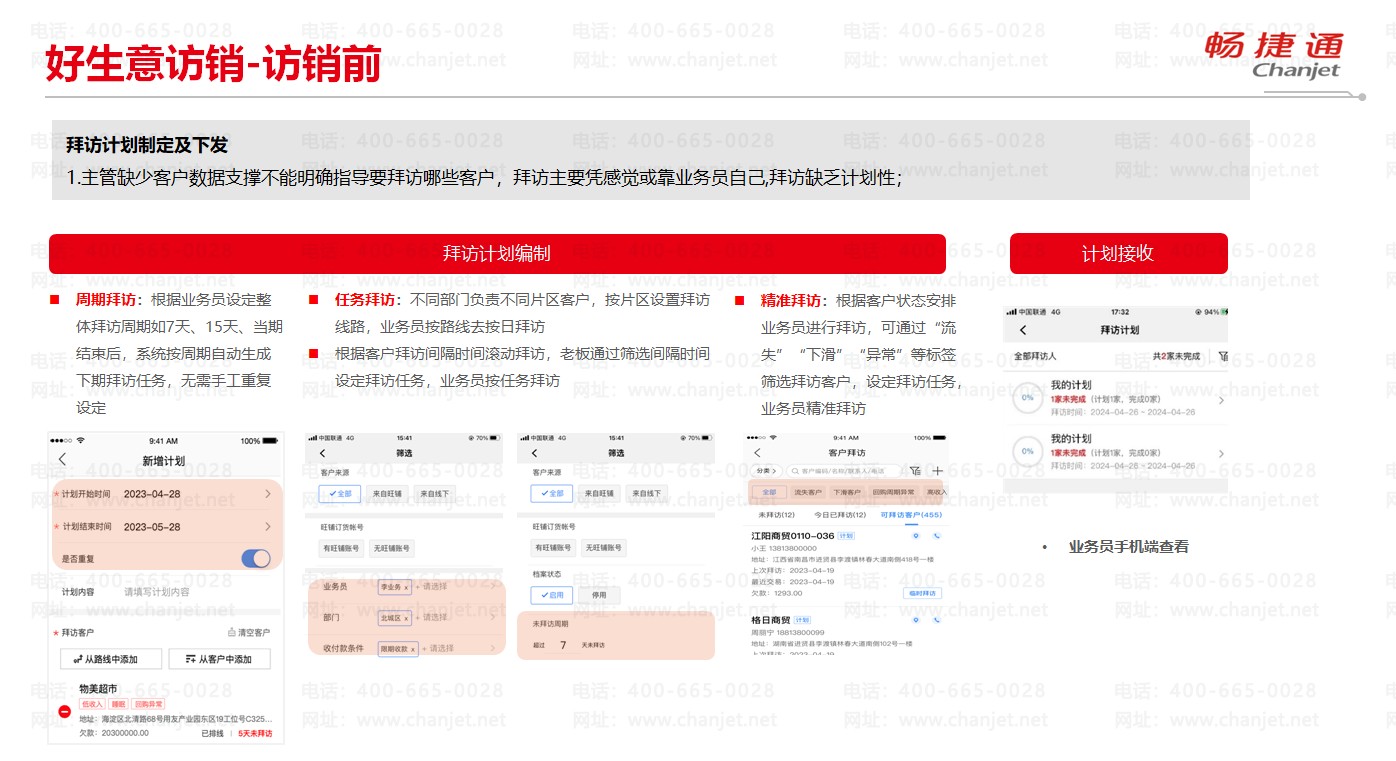Open 计划开始时间 date row chevron
The width and height of the screenshot is (1396, 761).
tap(267, 494)
